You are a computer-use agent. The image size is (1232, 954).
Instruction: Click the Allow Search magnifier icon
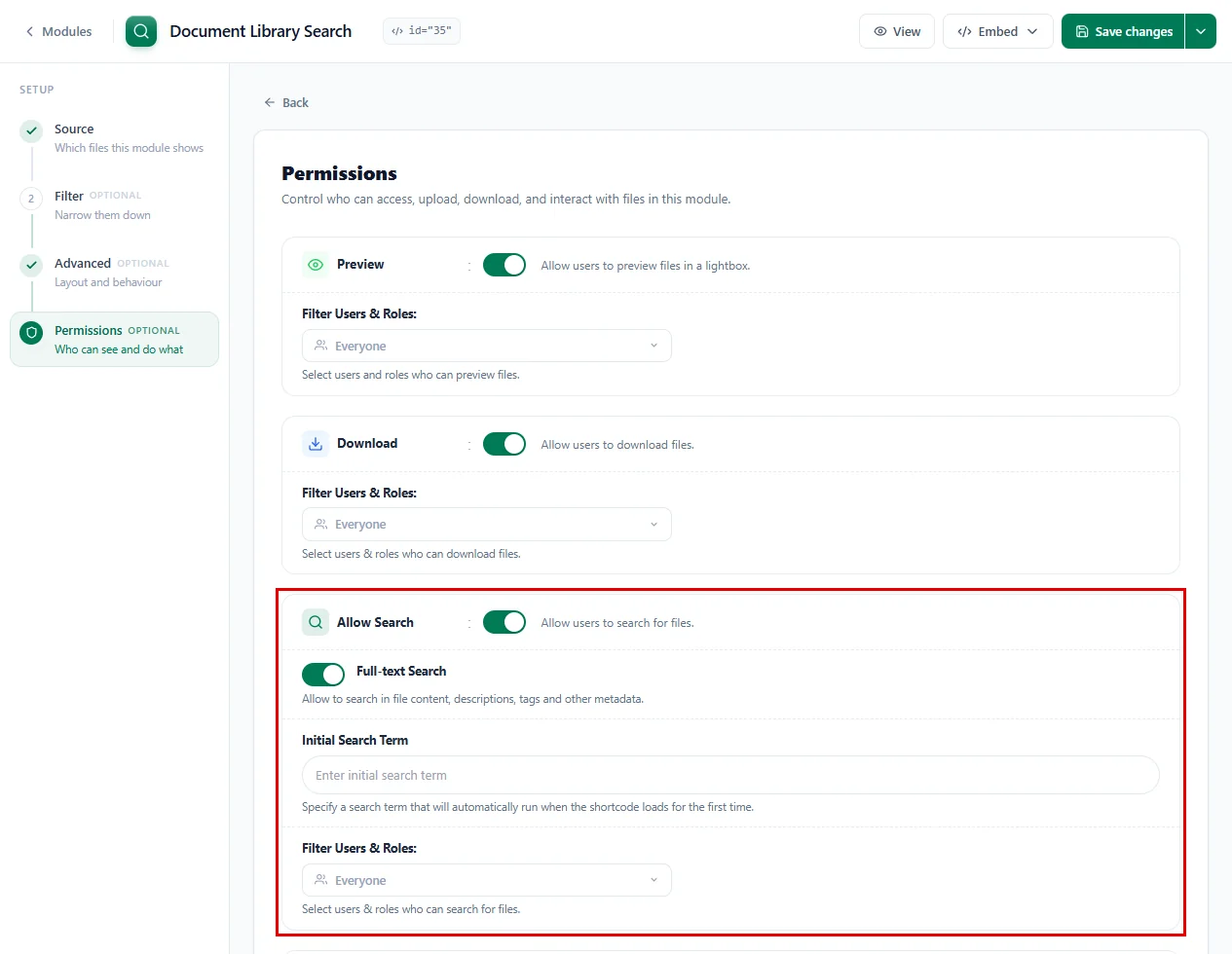pyautogui.click(x=316, y=622)
